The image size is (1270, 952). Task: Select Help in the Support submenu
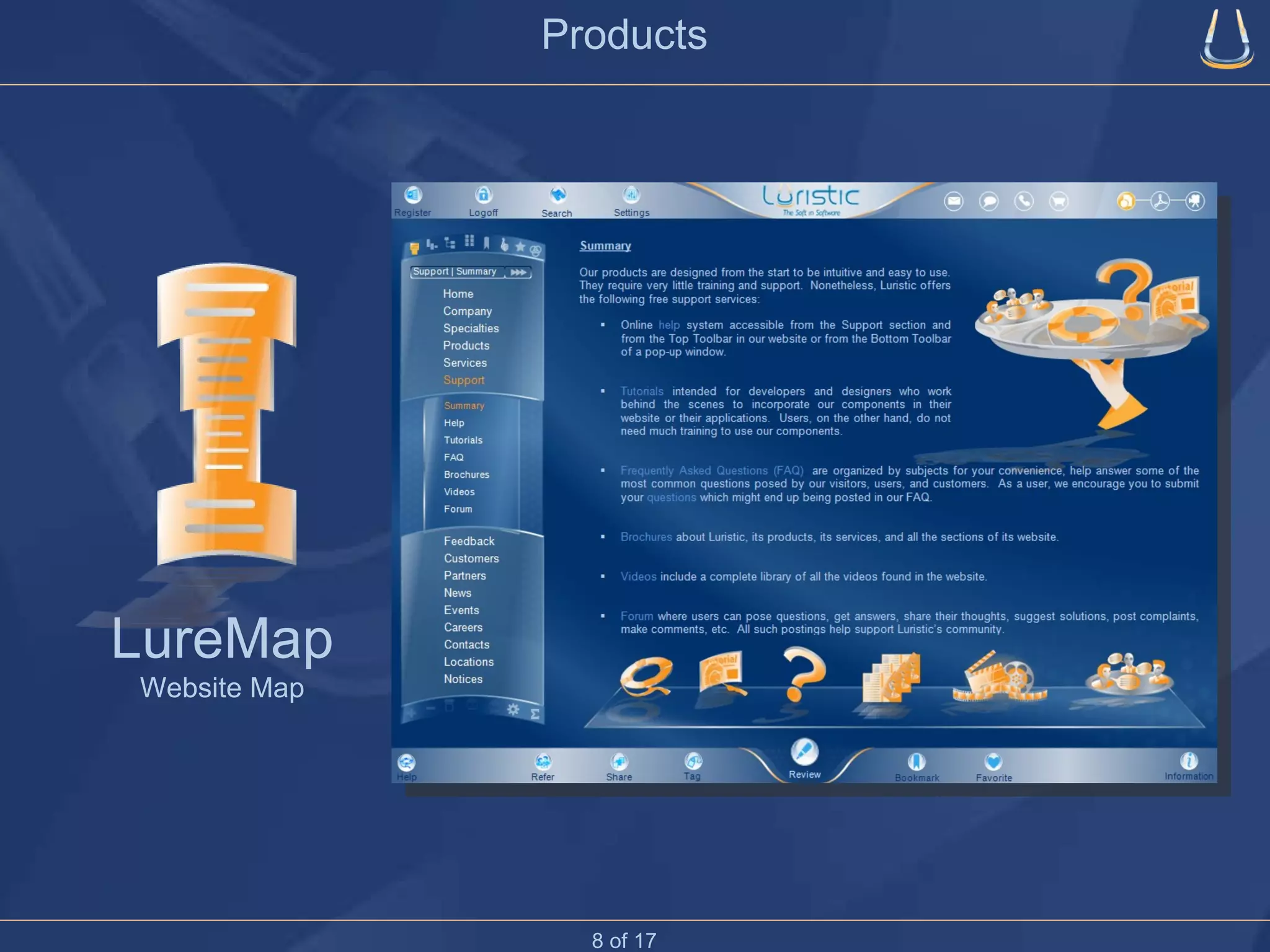tap(454, 423)
